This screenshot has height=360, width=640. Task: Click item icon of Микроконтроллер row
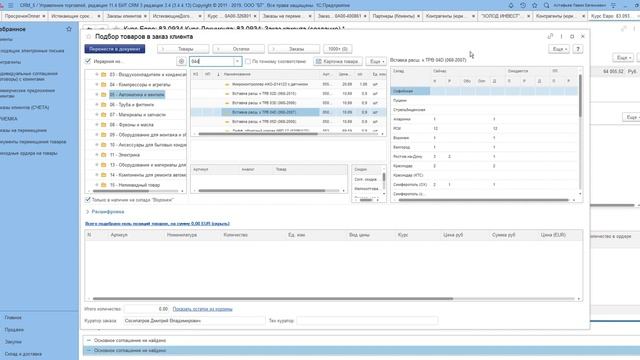[227, 84]
